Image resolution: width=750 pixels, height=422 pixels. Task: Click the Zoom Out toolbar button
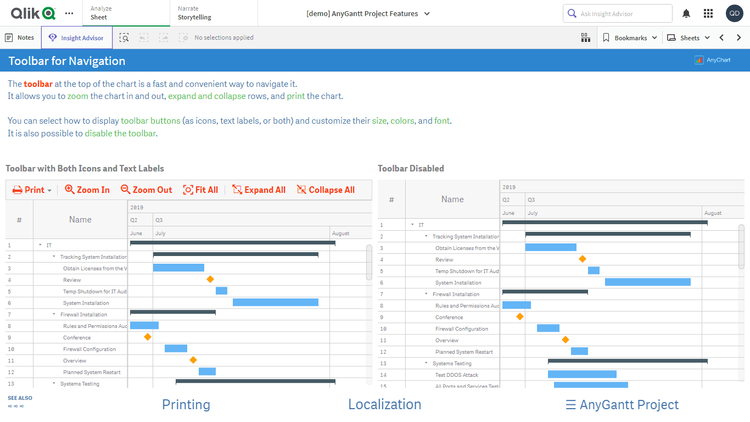click(146, 190)
